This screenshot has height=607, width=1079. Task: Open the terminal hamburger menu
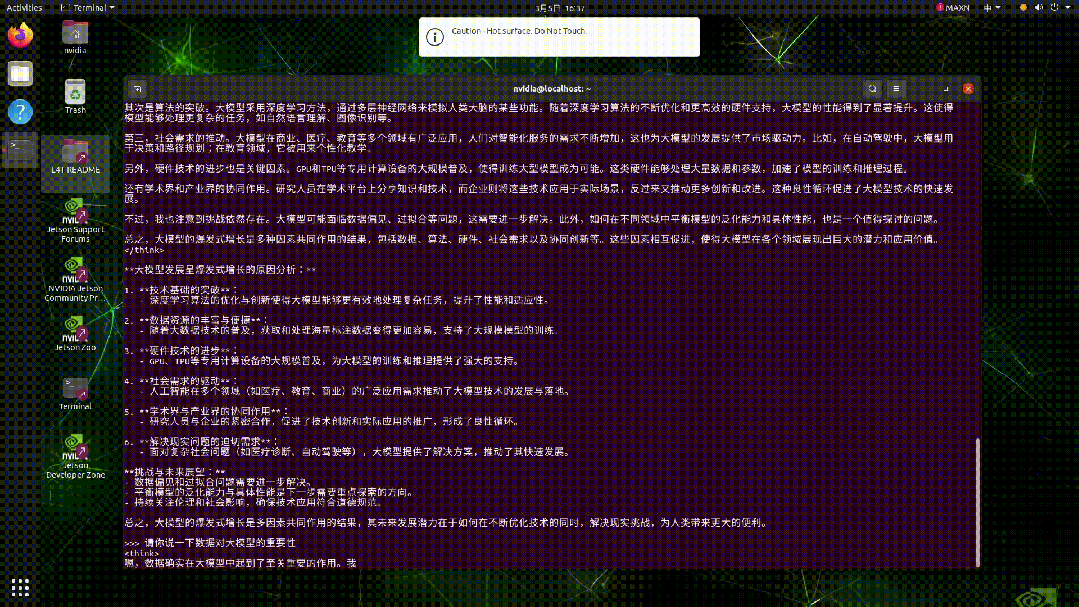point(895,88)
